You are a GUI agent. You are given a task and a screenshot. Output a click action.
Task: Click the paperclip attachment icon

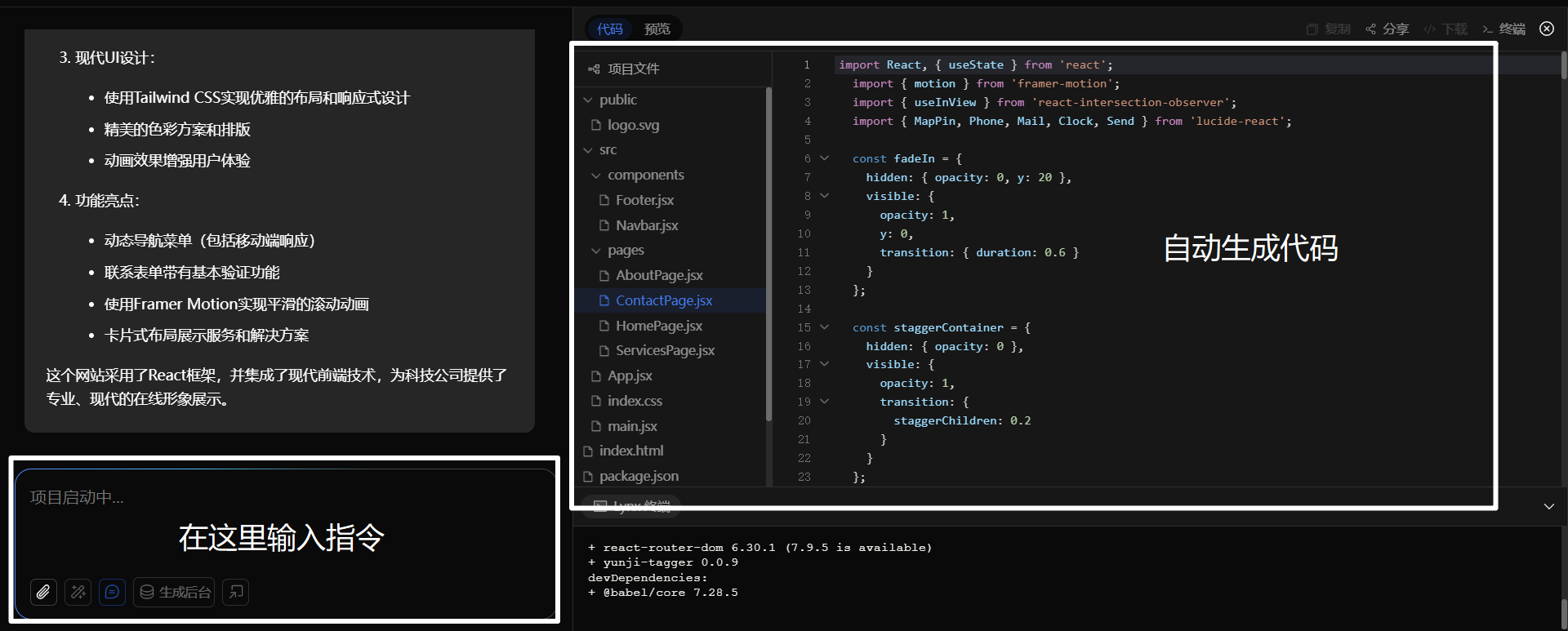[43, 592]
